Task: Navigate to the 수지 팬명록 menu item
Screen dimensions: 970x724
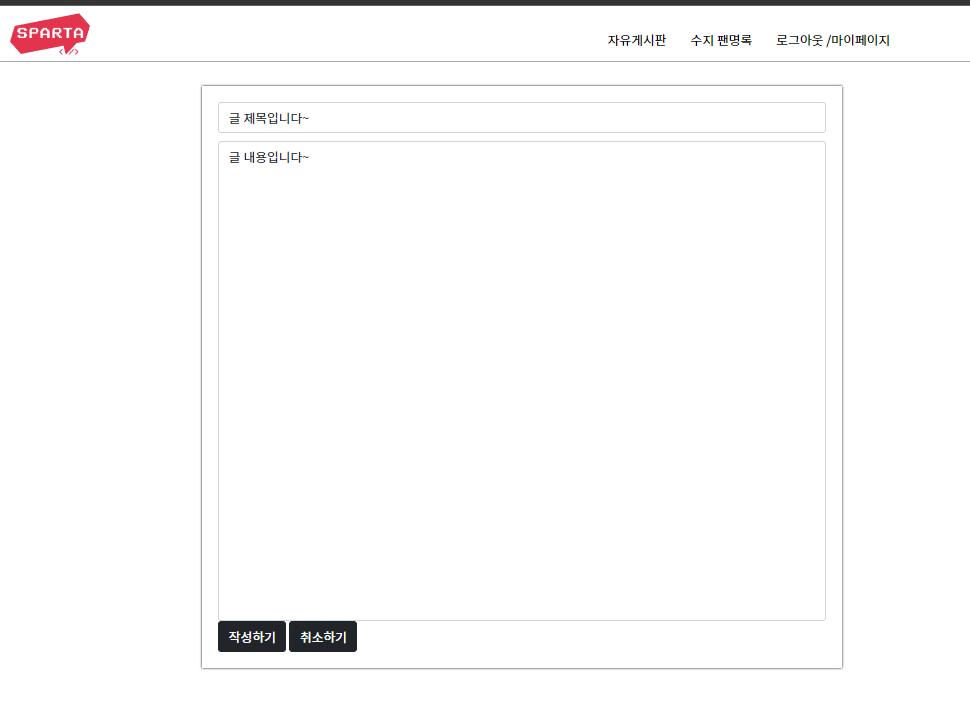Action: pyautogui.click(x=721, y=40)
